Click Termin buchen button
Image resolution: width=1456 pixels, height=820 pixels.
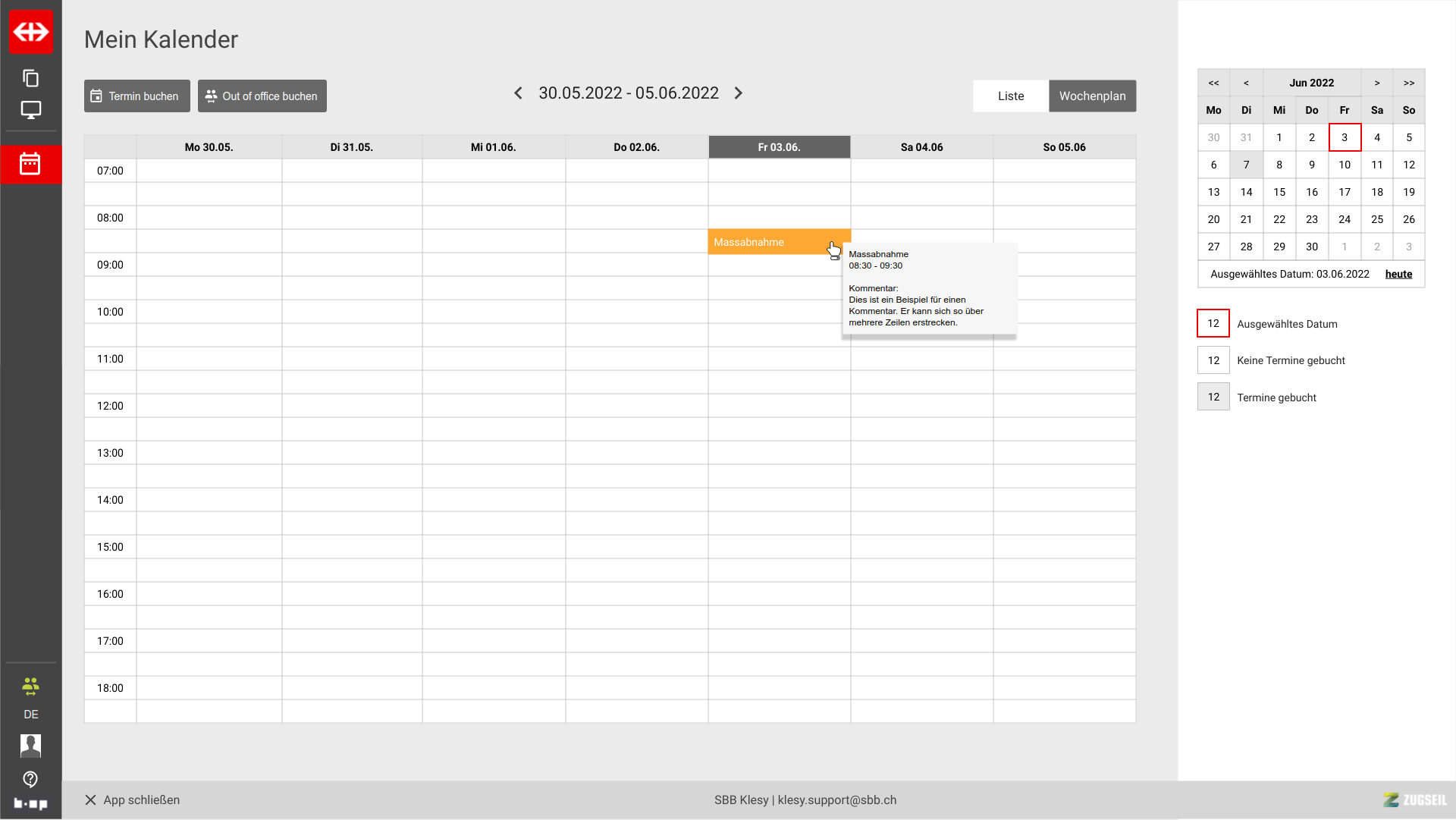[137, 96]
